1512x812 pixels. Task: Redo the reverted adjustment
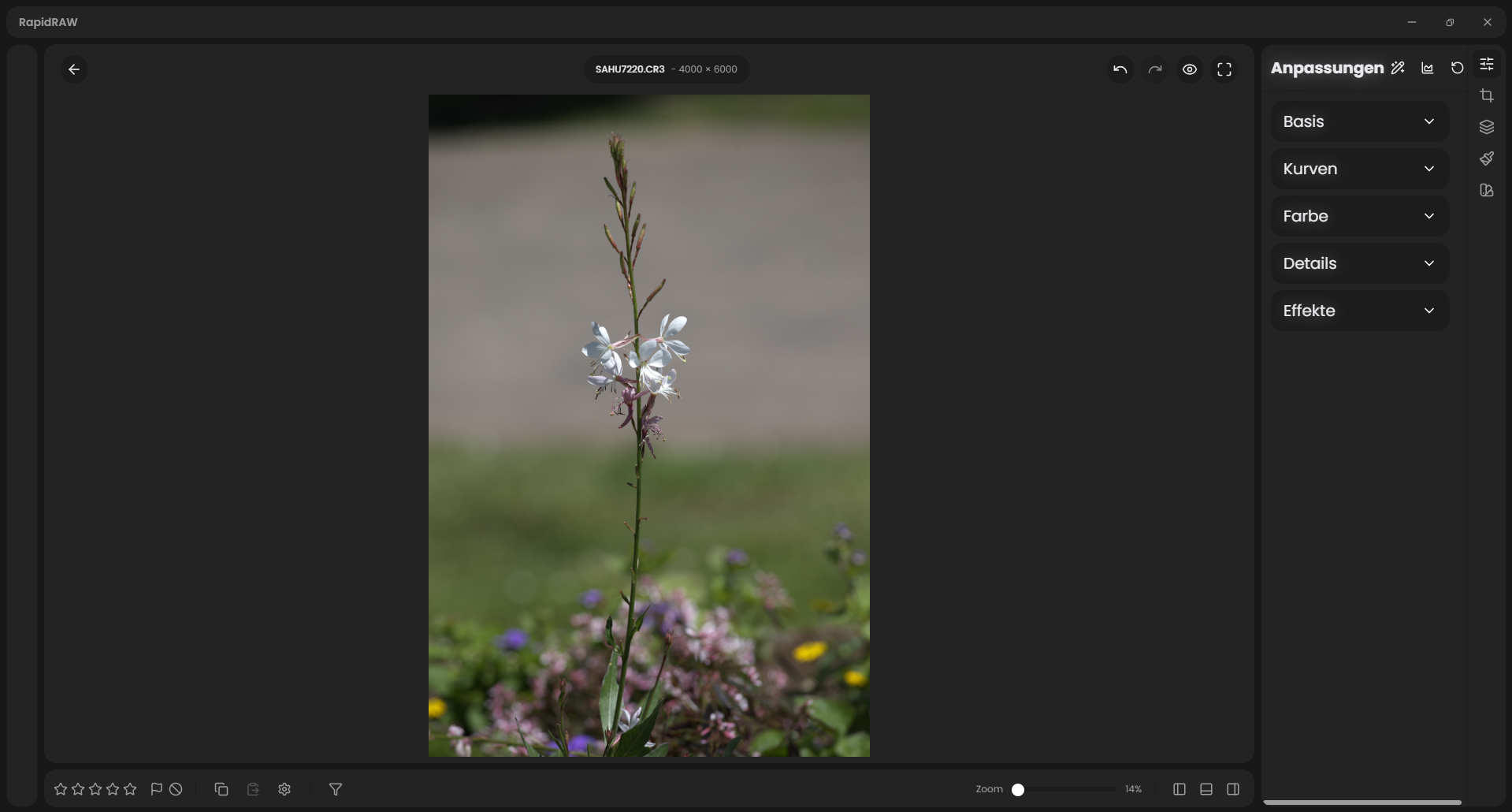pos(1154,69)
